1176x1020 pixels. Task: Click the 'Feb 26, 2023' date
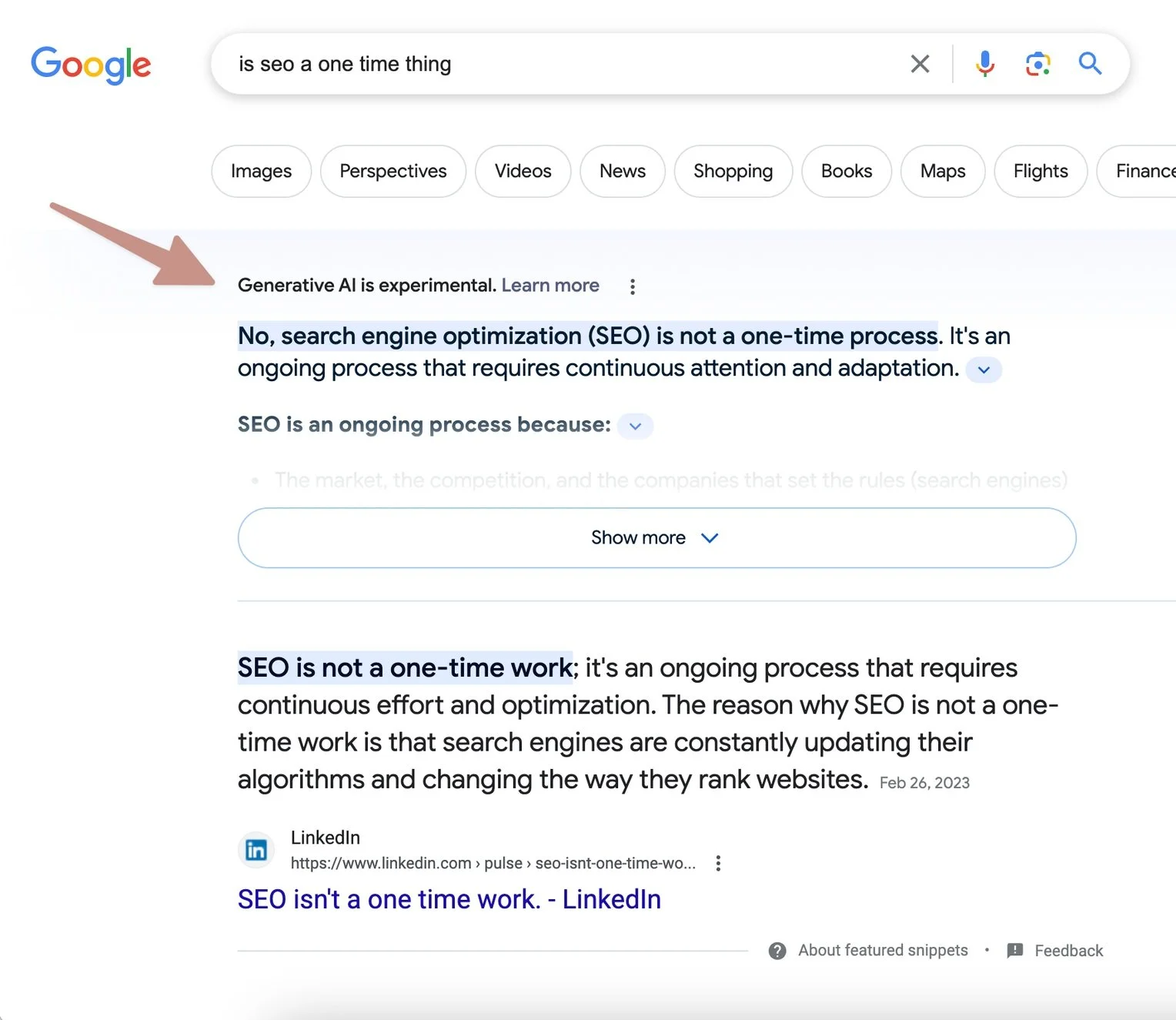(x=924, y=783)
